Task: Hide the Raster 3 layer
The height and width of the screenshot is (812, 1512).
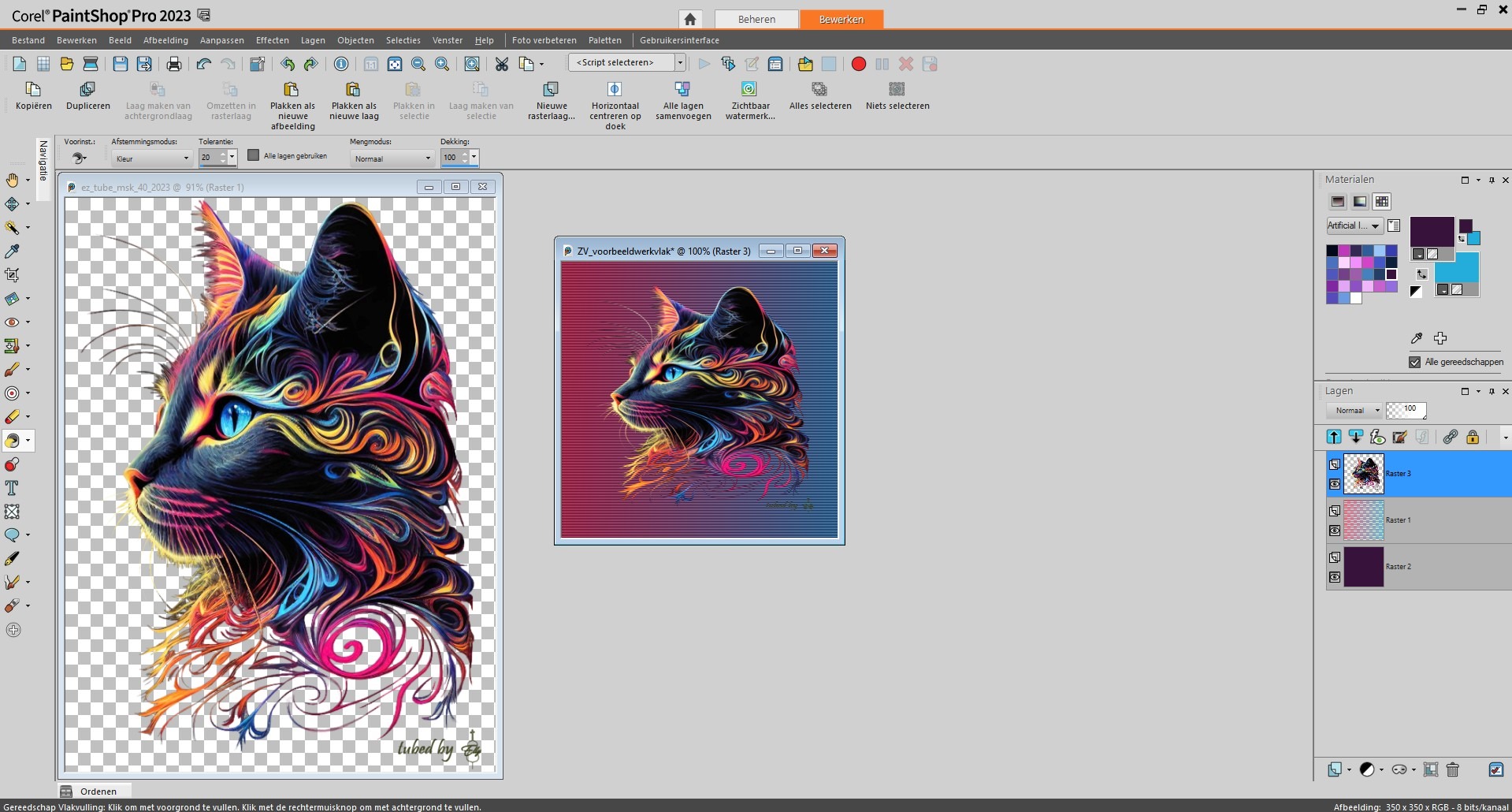Action: click(x=1335, y=484)
